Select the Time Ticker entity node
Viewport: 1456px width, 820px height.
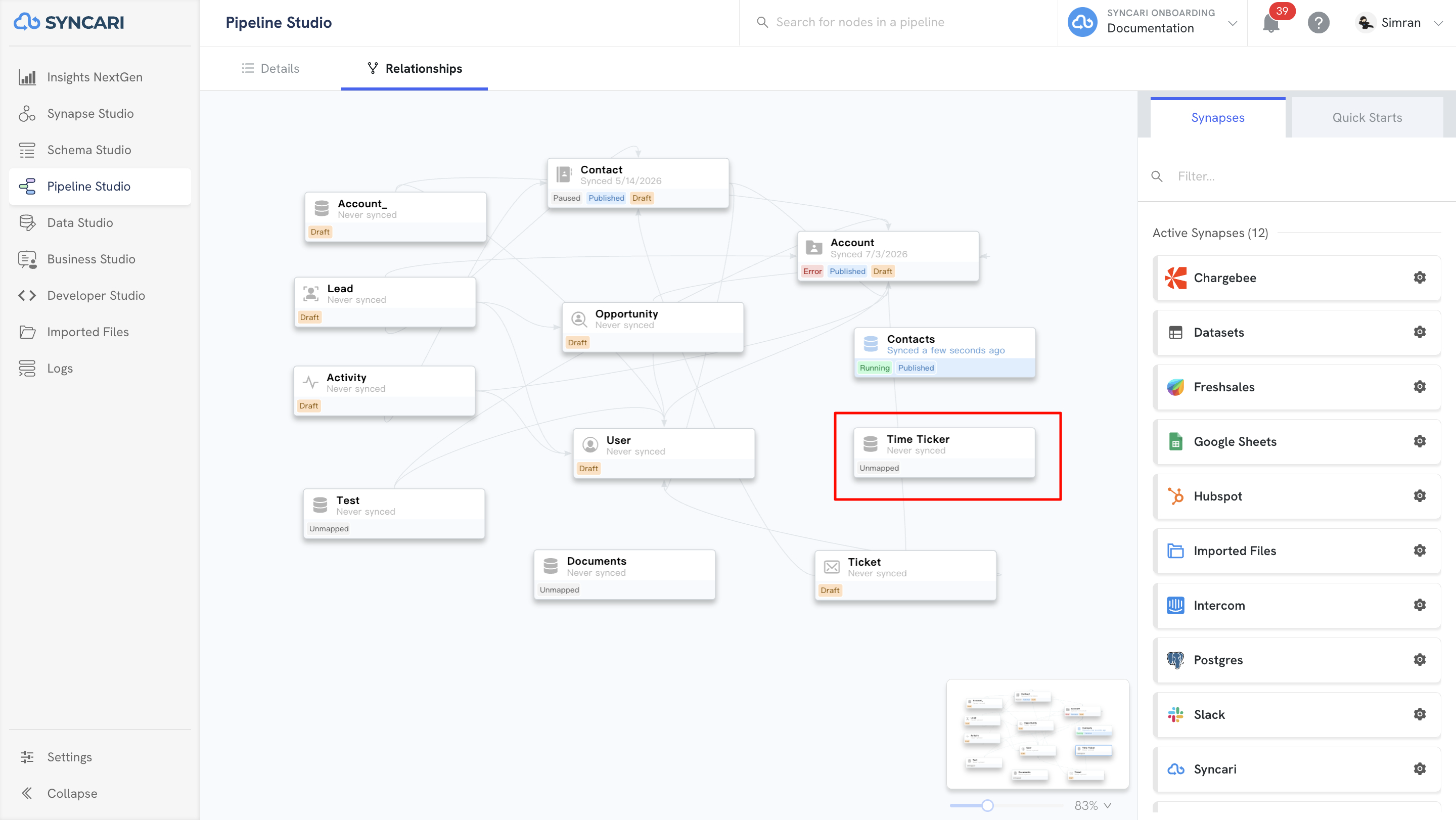(x=944, y=452)
